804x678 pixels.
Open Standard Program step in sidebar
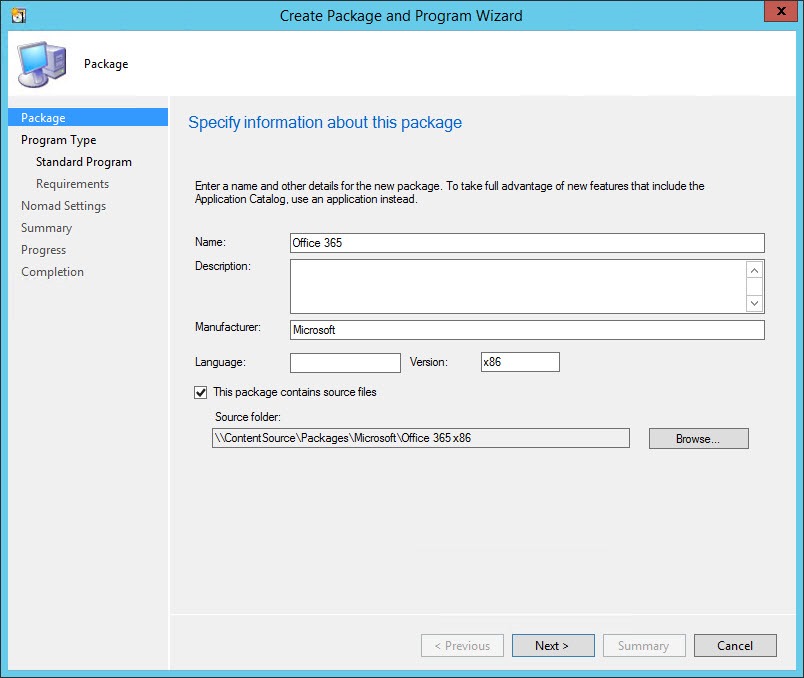[84, 162]
